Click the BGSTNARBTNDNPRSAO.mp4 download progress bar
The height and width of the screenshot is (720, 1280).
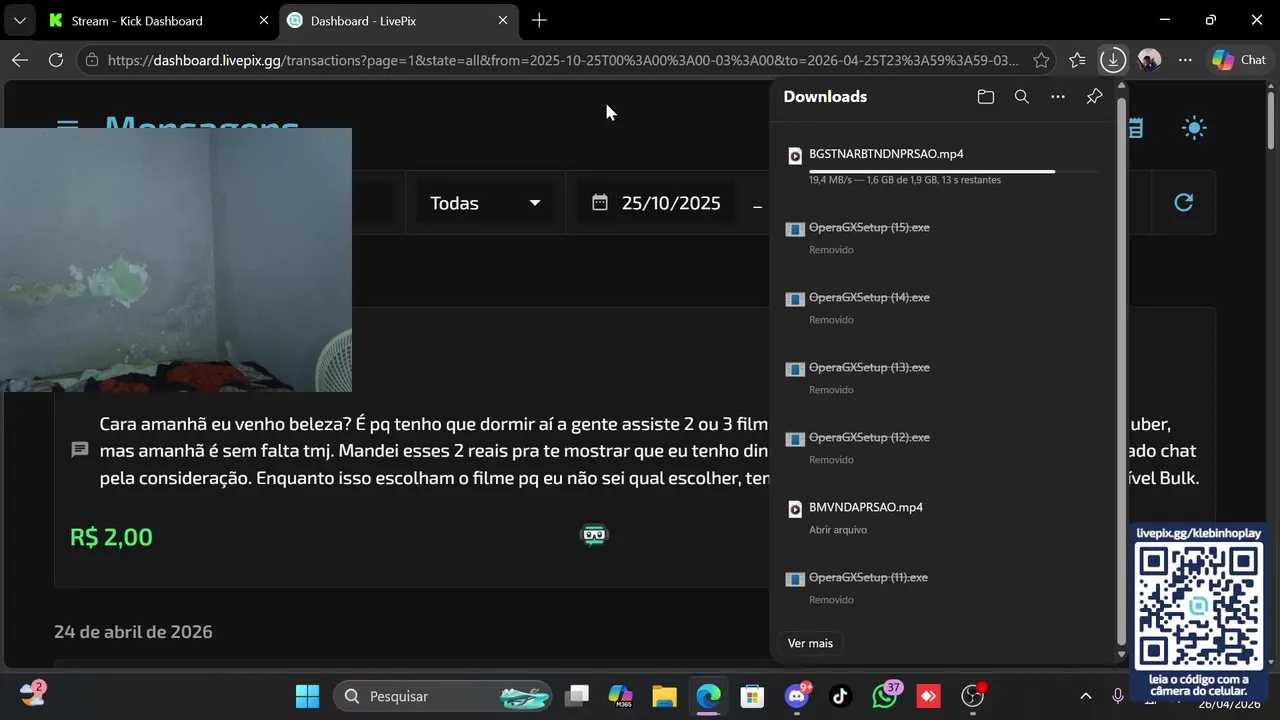click(x=952, y=171)
